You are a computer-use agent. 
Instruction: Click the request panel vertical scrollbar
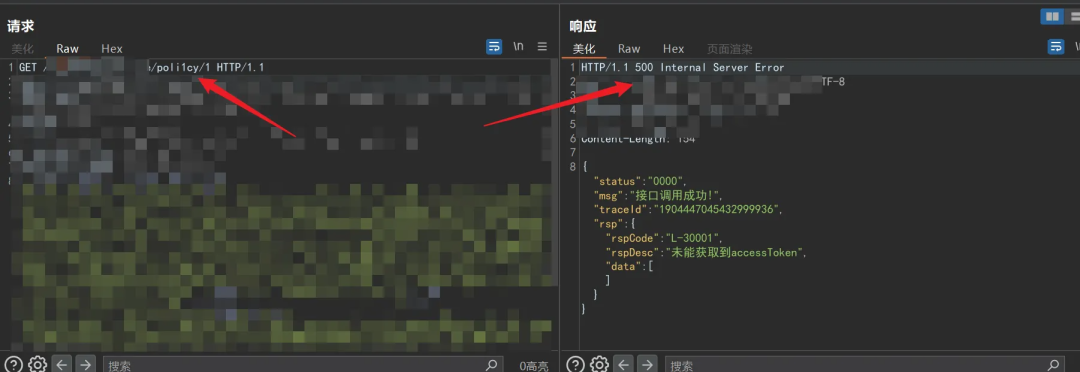(554, 172)
